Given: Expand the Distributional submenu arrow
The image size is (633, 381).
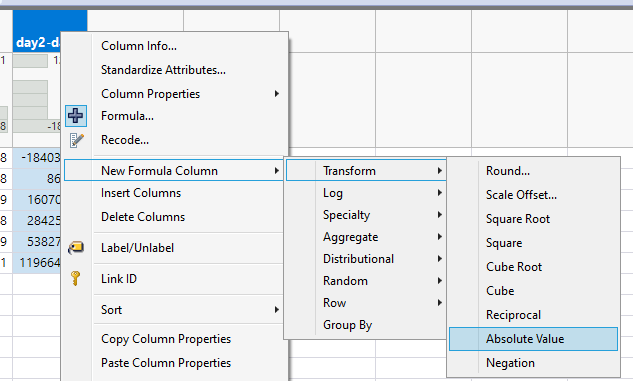Looking at the screenshot, I should pyautogui.click(x=439, y=259).
